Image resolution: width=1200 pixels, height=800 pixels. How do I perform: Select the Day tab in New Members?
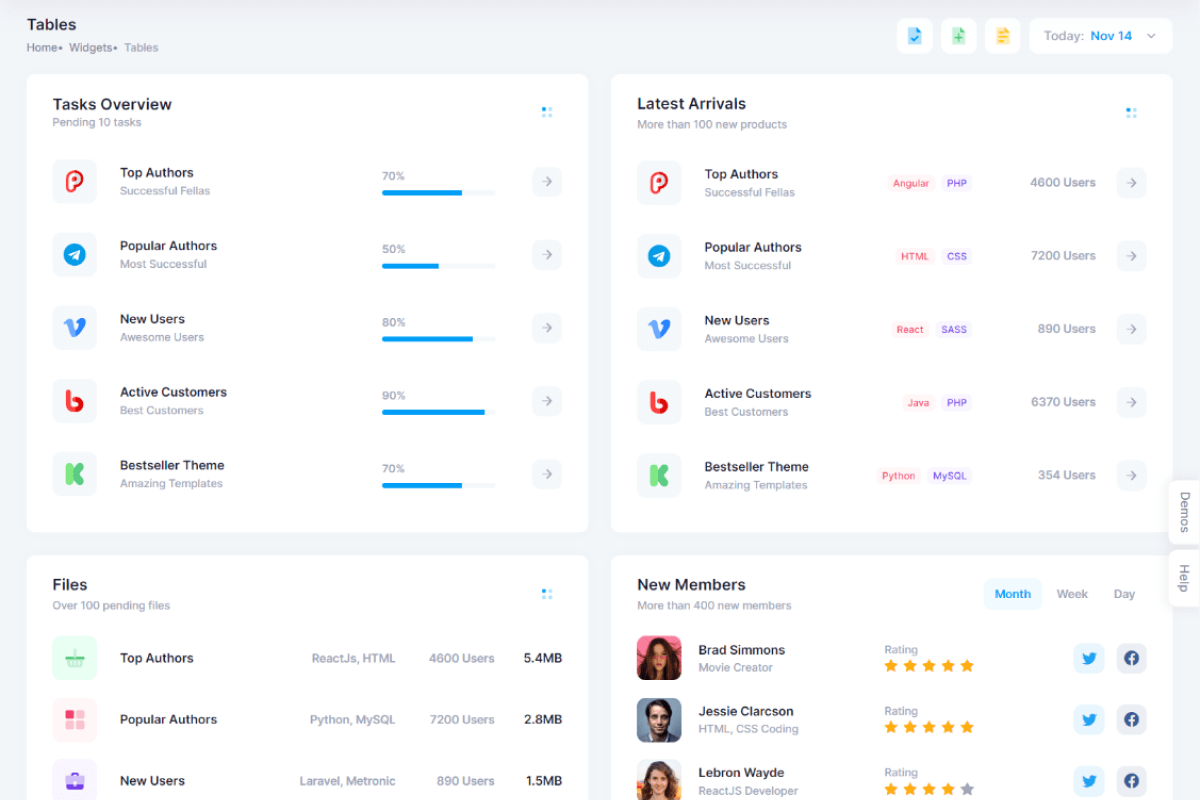(1124, 594)
